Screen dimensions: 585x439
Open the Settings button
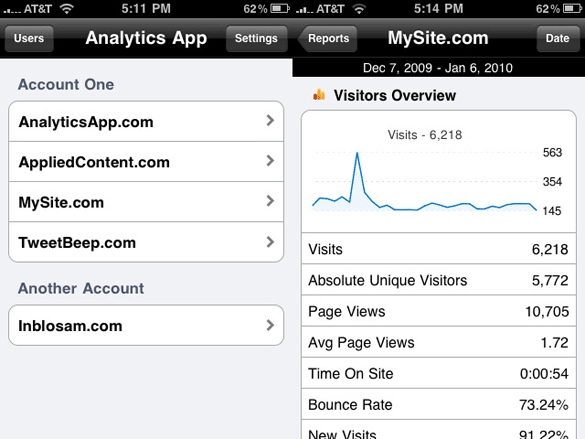(x=256, y=38)
